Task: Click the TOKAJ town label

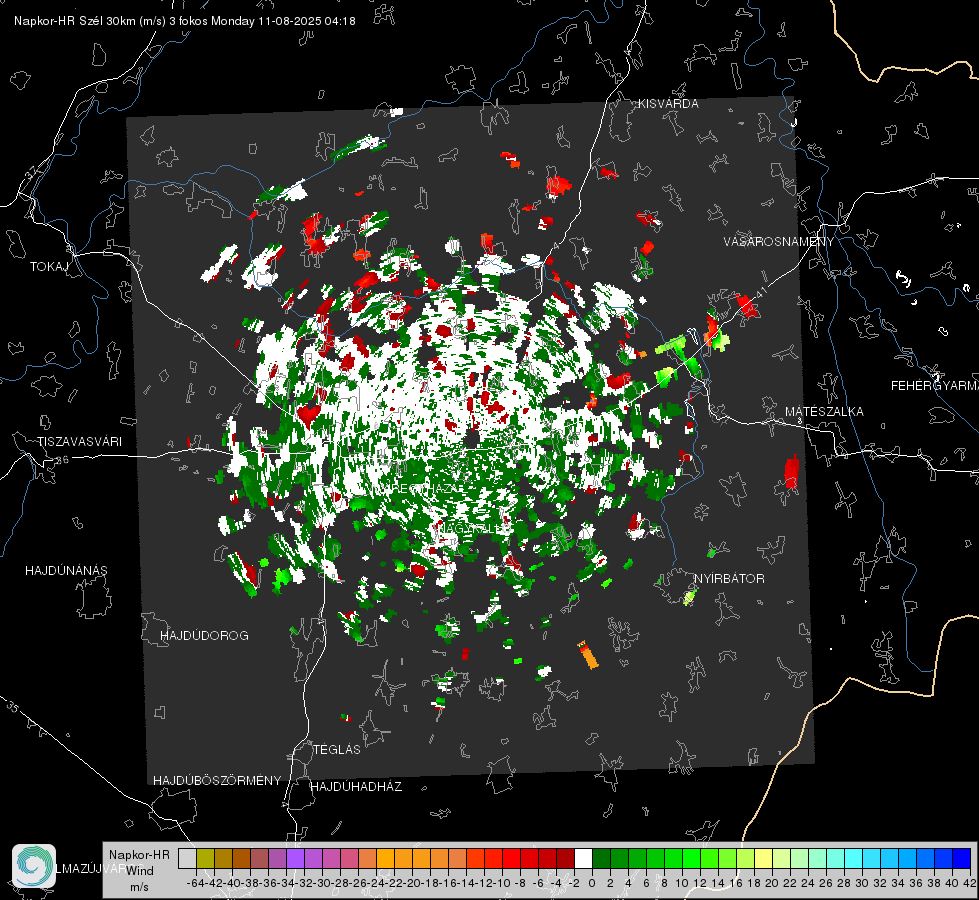Action: coord(49,267)
